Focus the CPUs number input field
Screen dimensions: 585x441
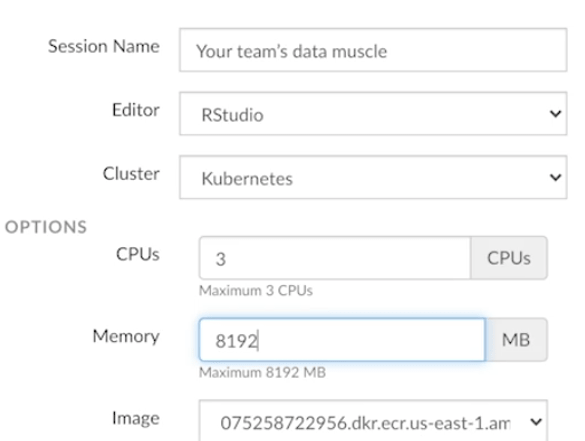click(335, 258)
